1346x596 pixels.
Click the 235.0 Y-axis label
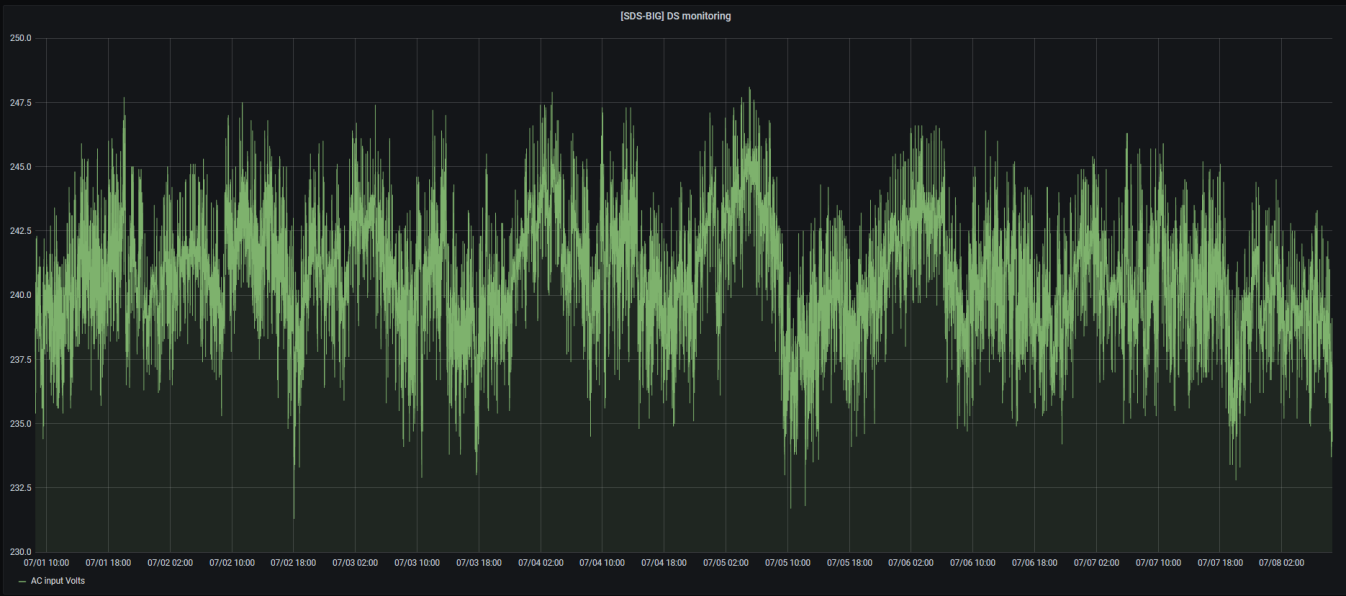(21, 423)
